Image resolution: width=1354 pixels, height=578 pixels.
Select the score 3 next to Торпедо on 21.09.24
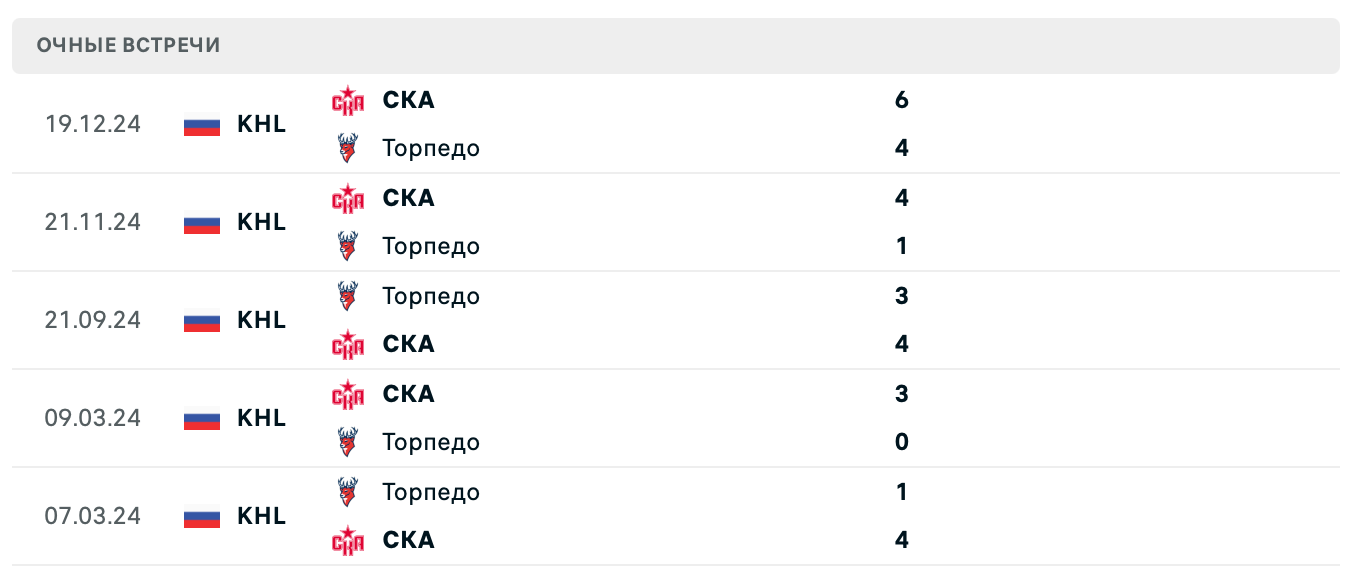[901, 296]
